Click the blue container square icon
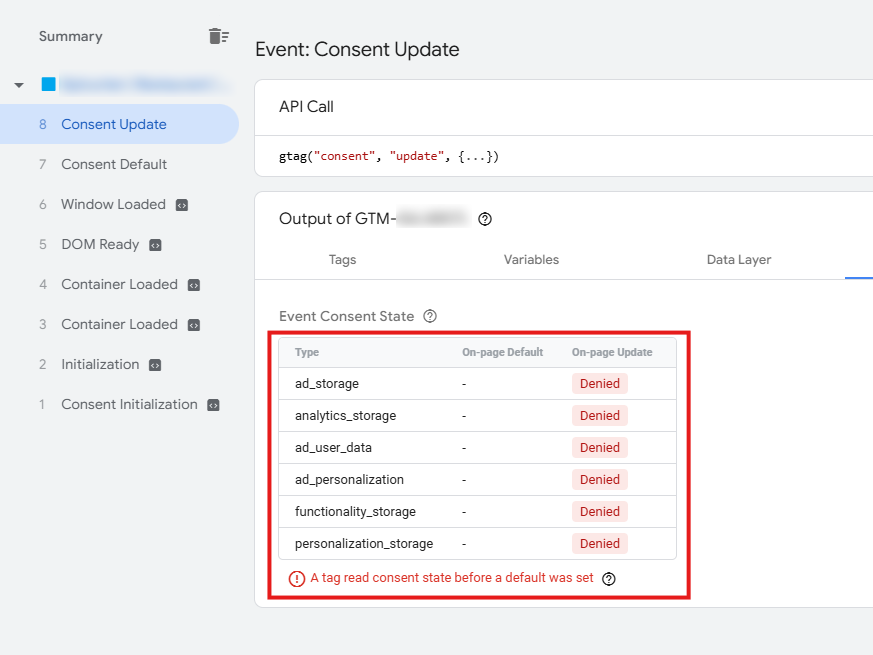This screenshot has height=655, width=873. [48, 85]
